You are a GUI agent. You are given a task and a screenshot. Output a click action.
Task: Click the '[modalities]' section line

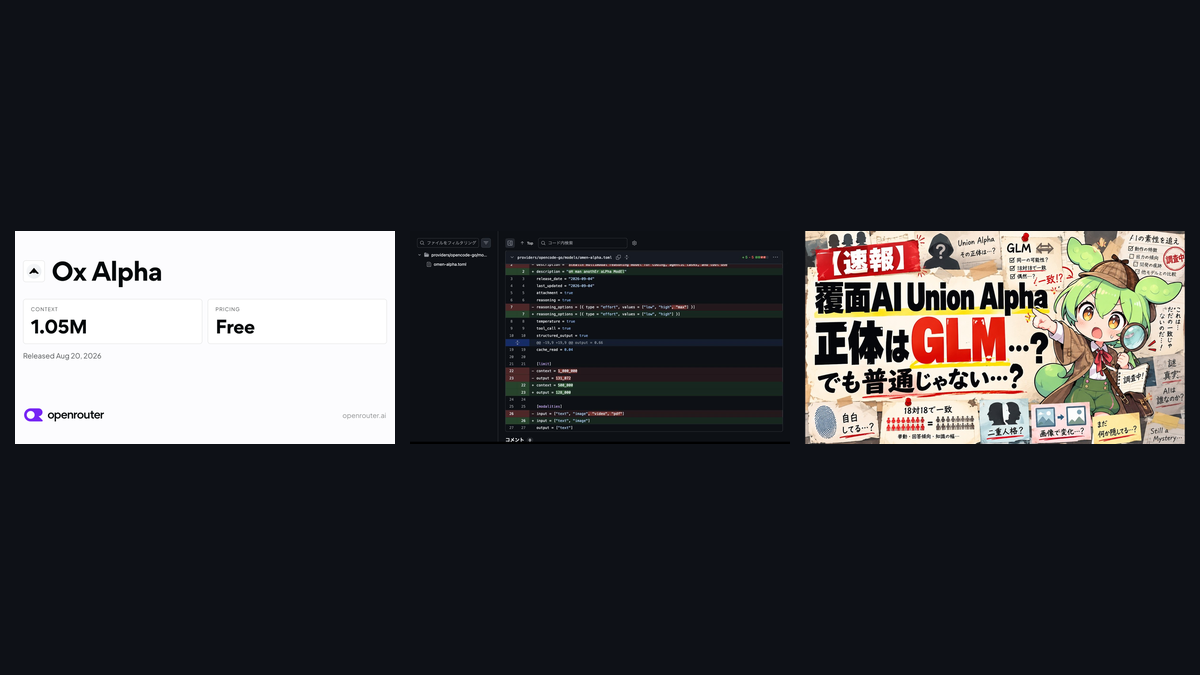tap(643, 406)
